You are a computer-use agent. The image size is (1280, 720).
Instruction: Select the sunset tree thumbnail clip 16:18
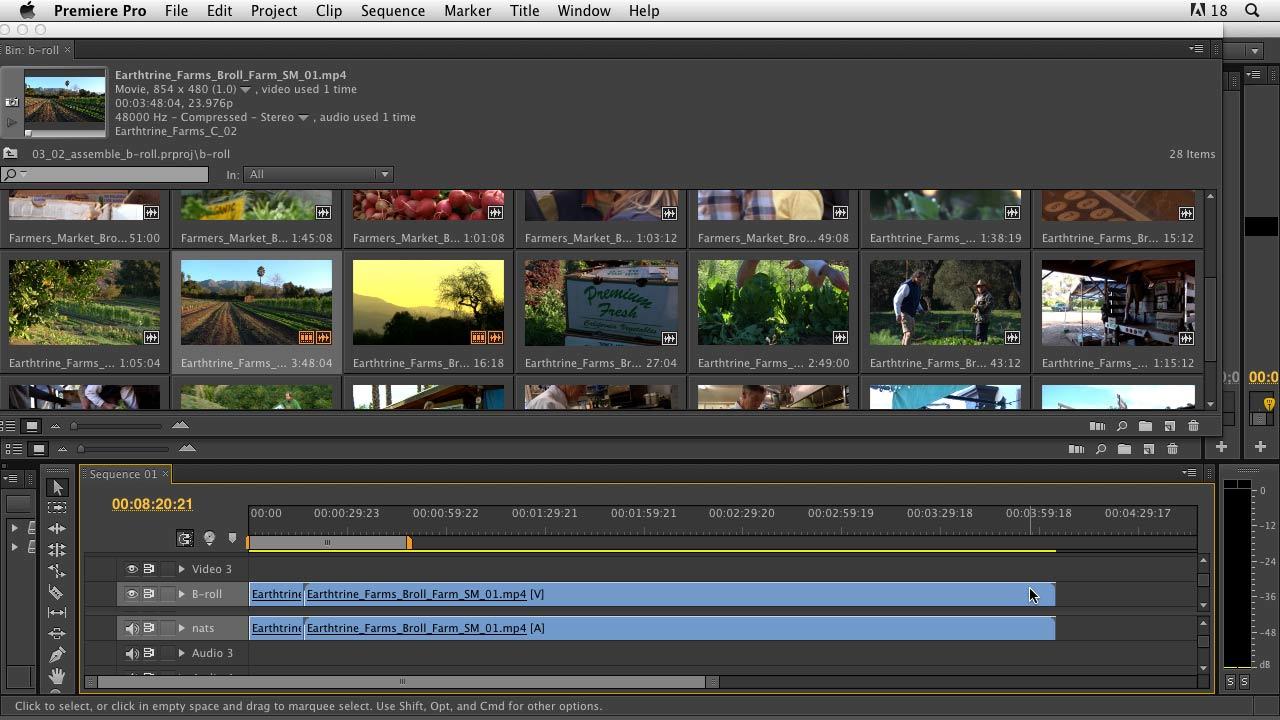coord(428,303)
